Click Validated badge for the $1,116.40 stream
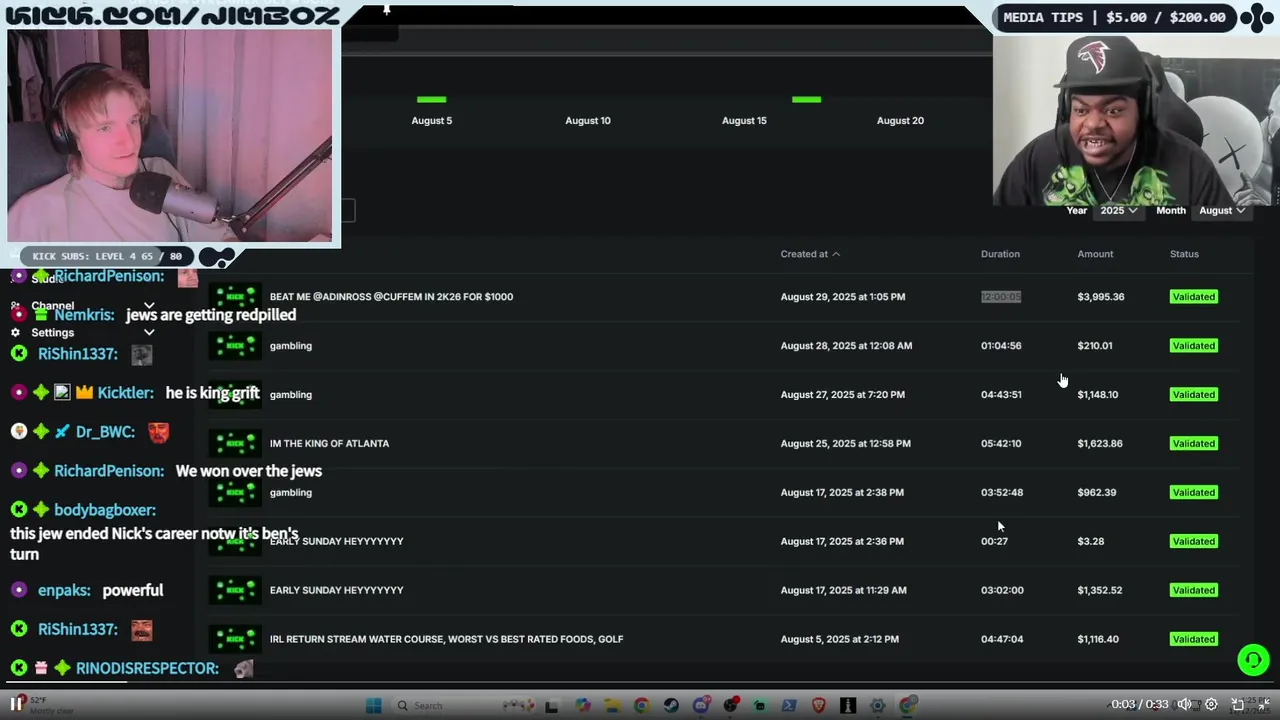Image resolution: width=1280 pixels, height=720 pixels. pyautogui.click(x=1194, y=639)
